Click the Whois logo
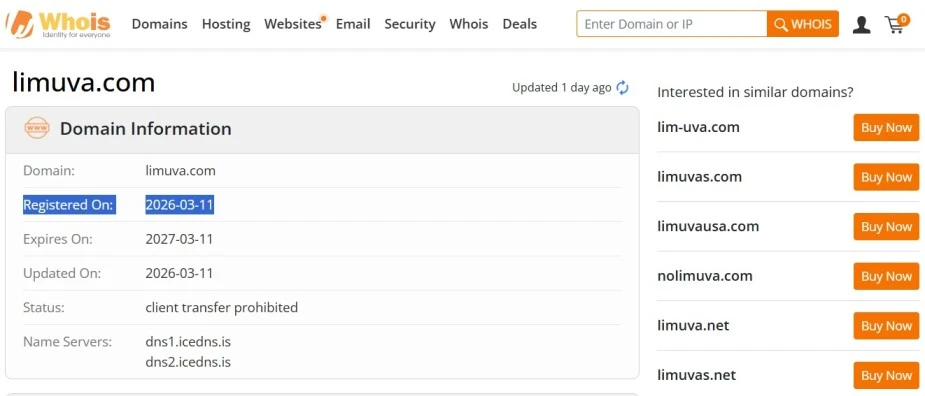This screenshot has width=925, height=396. pyautogui.click(x=58, y=24)
